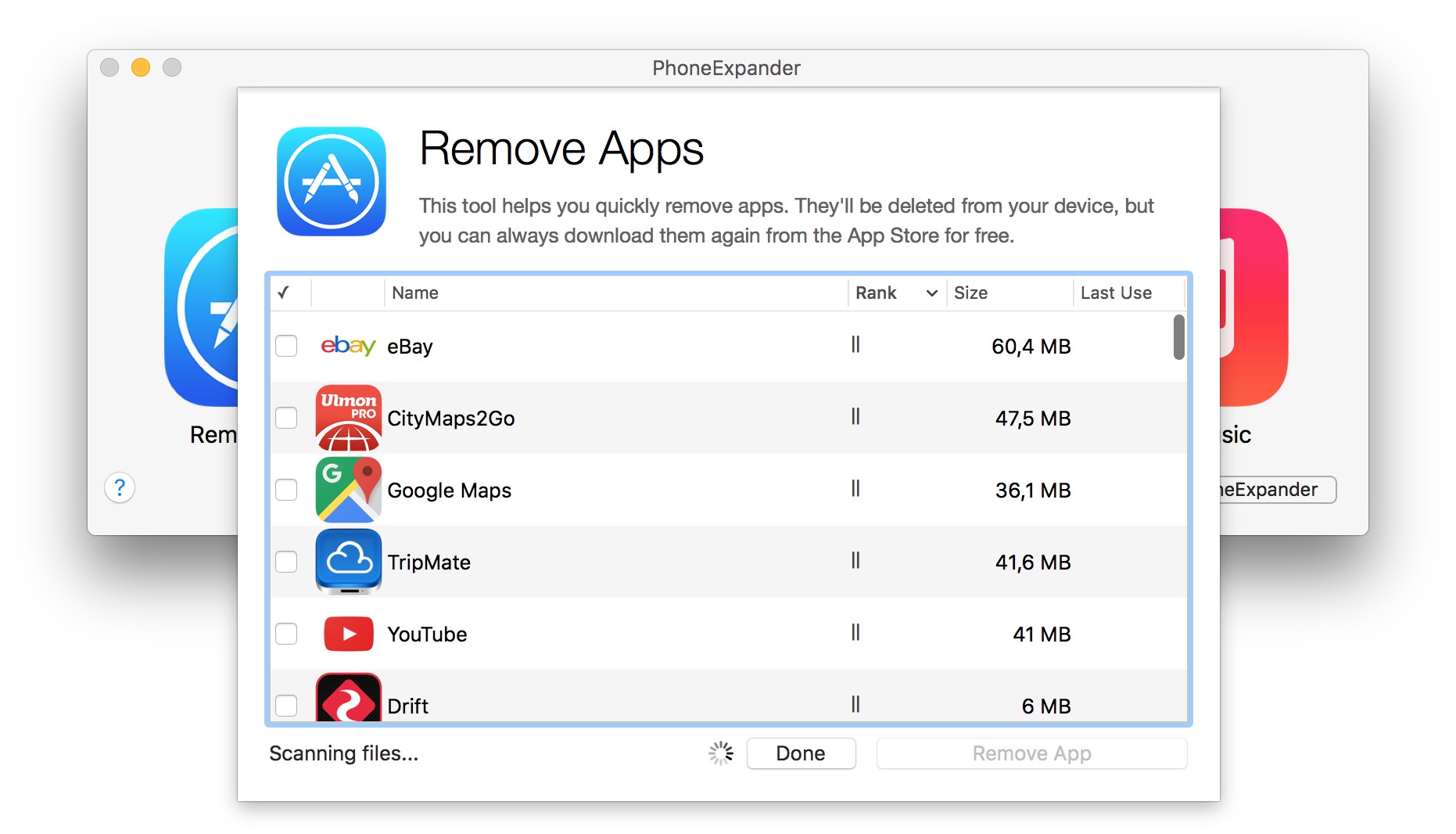This screenshot has width=1456, height=834.
Task: Click the rank bars for CityMaps2Go
Action: [855, 416]
